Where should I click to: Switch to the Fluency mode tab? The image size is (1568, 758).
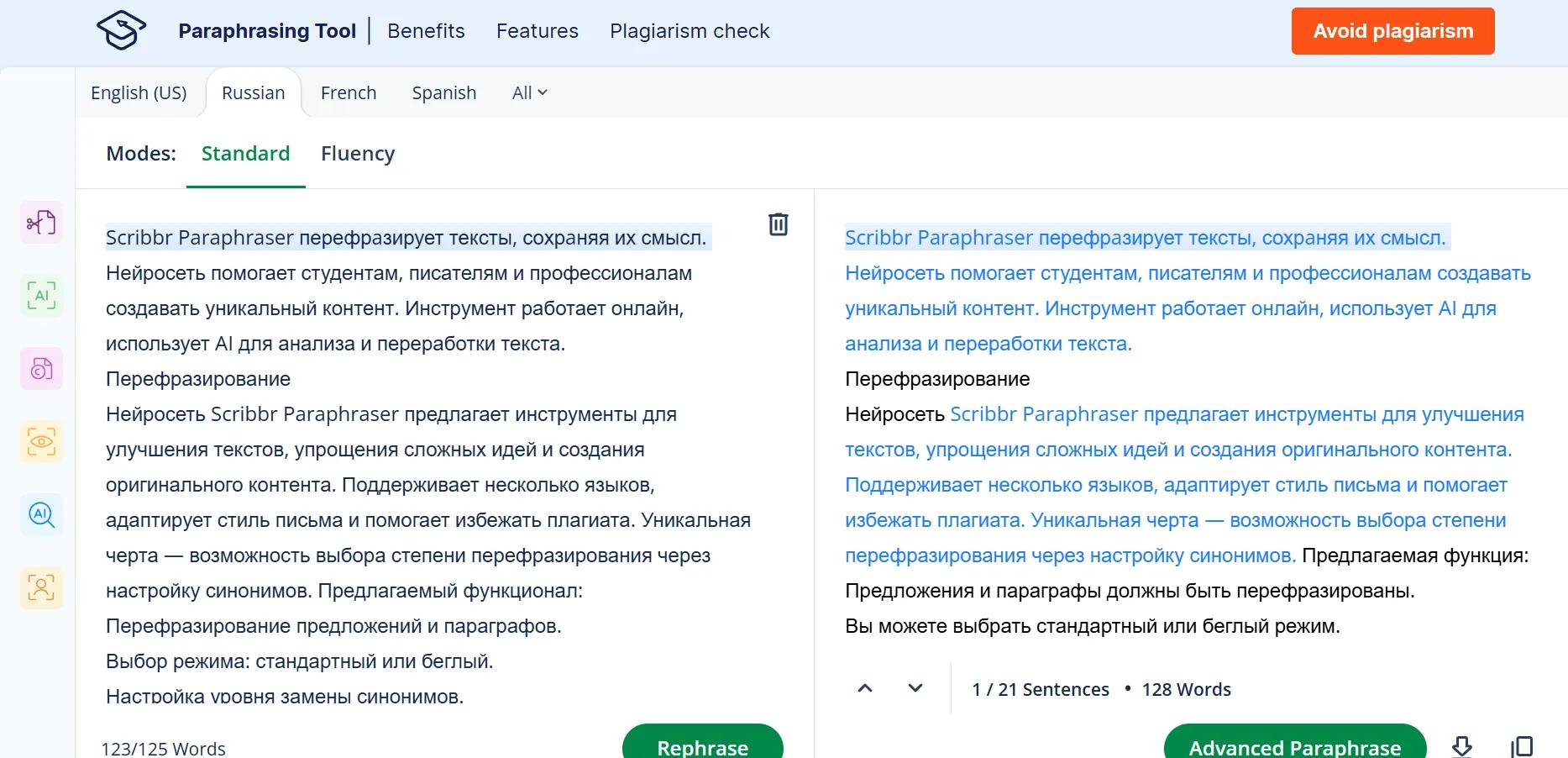(358, 154)
